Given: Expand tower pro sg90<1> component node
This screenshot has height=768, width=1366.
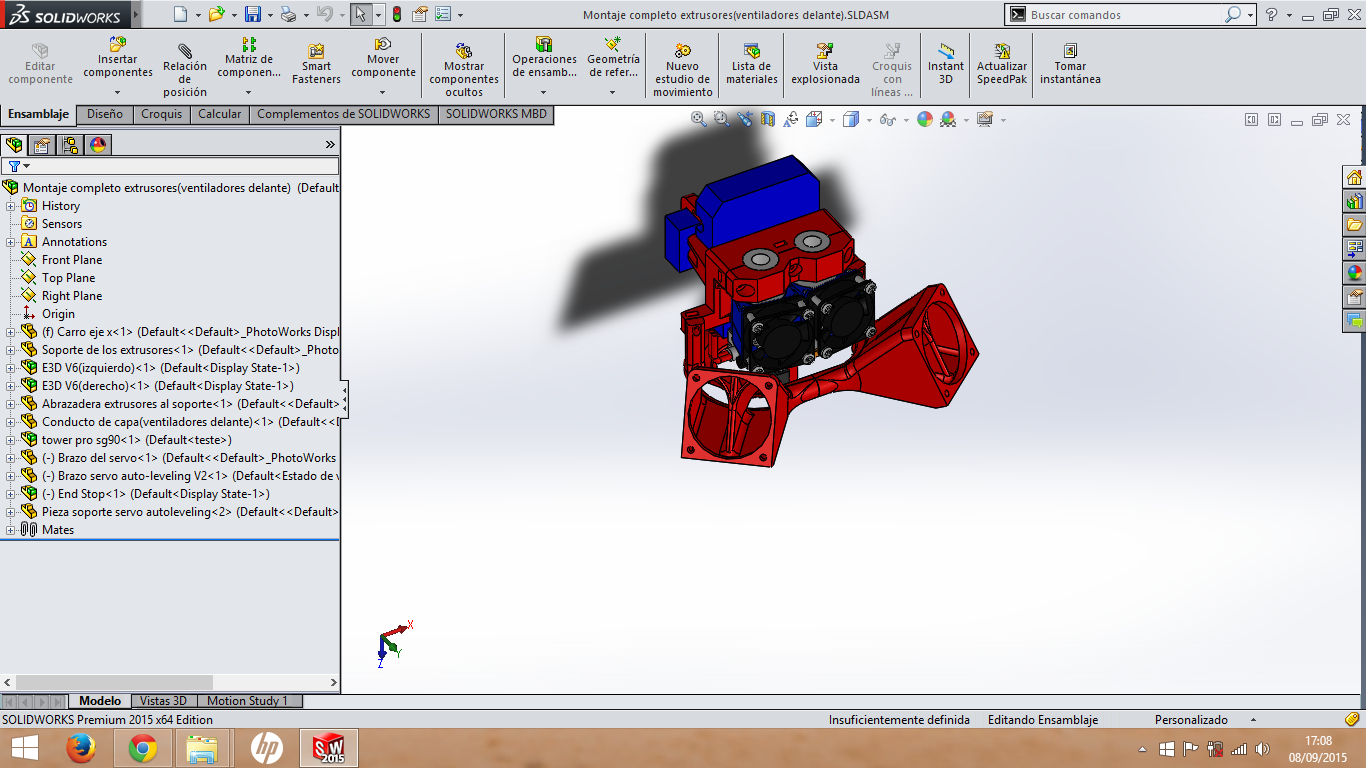Looking at the screenshot, I should point(11,440).
